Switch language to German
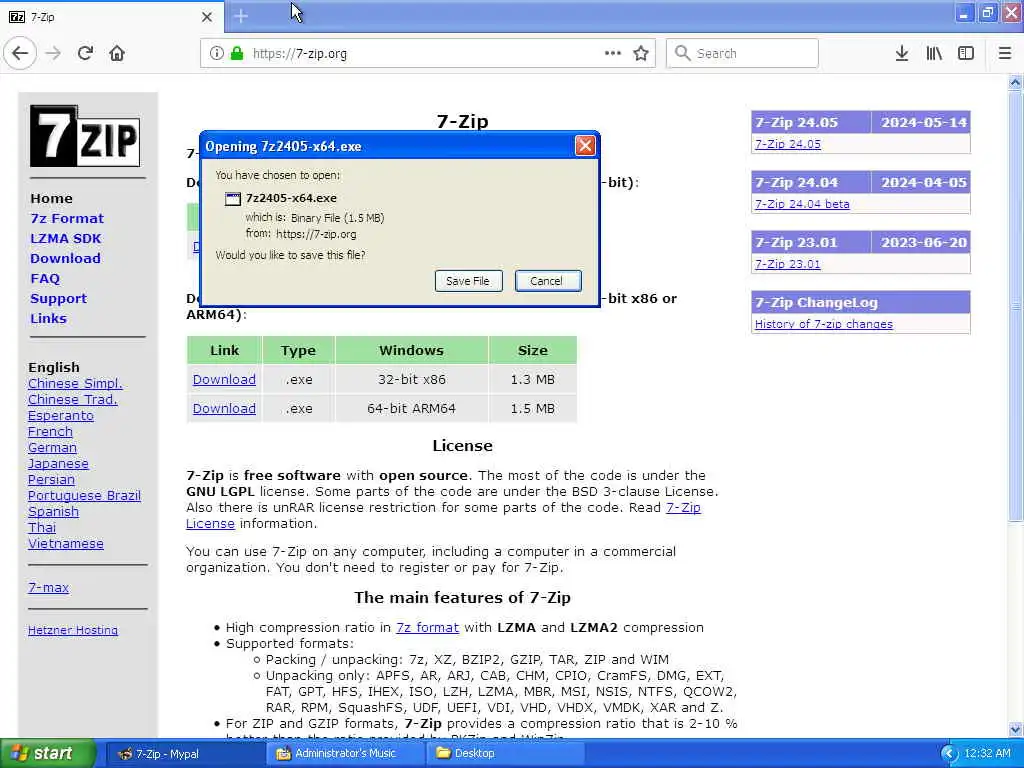The image size is (1024, 768). coord(52,447)
